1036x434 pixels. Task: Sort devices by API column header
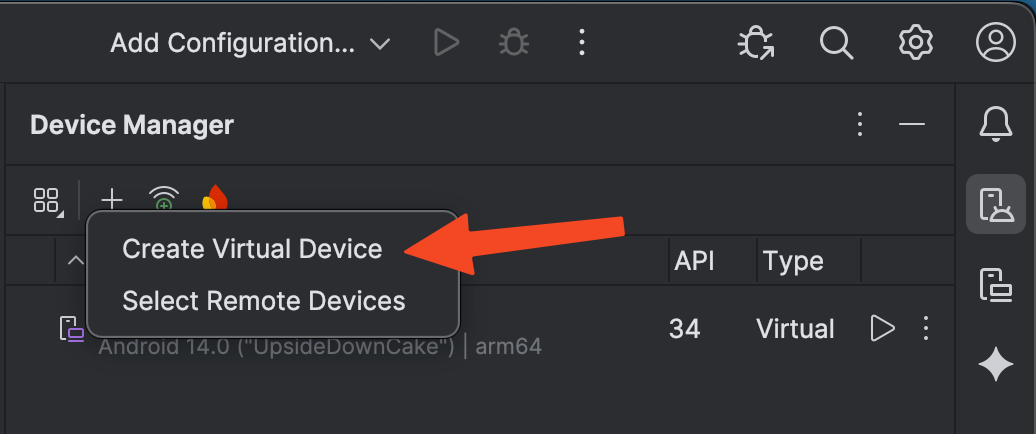(x=694, y=261)
